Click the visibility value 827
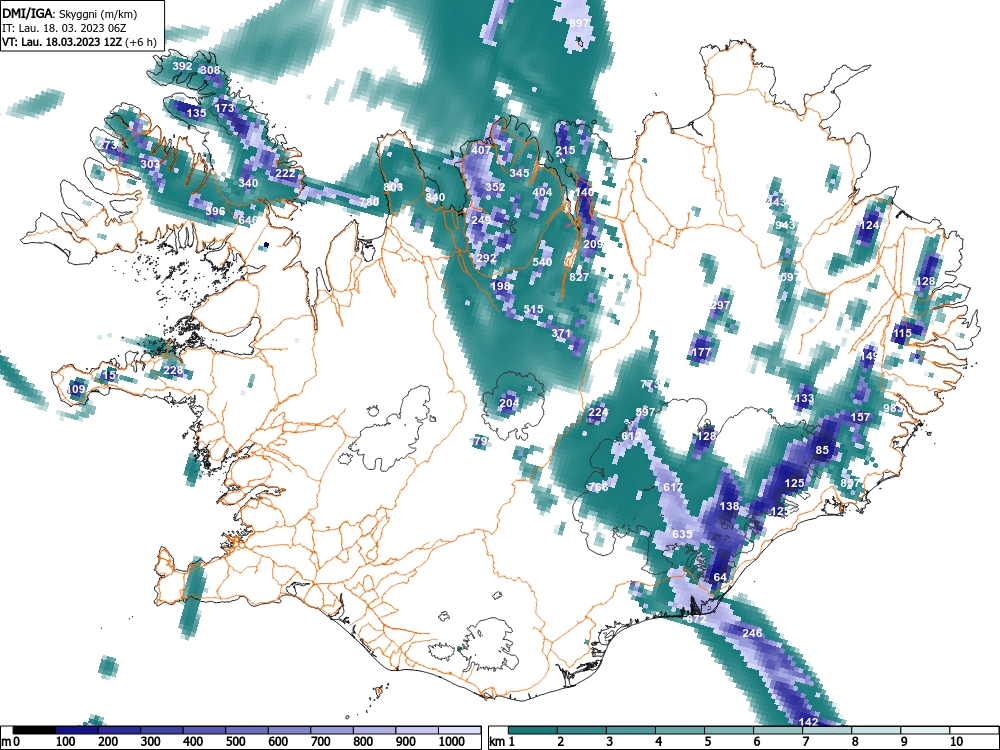 (579, 277)
